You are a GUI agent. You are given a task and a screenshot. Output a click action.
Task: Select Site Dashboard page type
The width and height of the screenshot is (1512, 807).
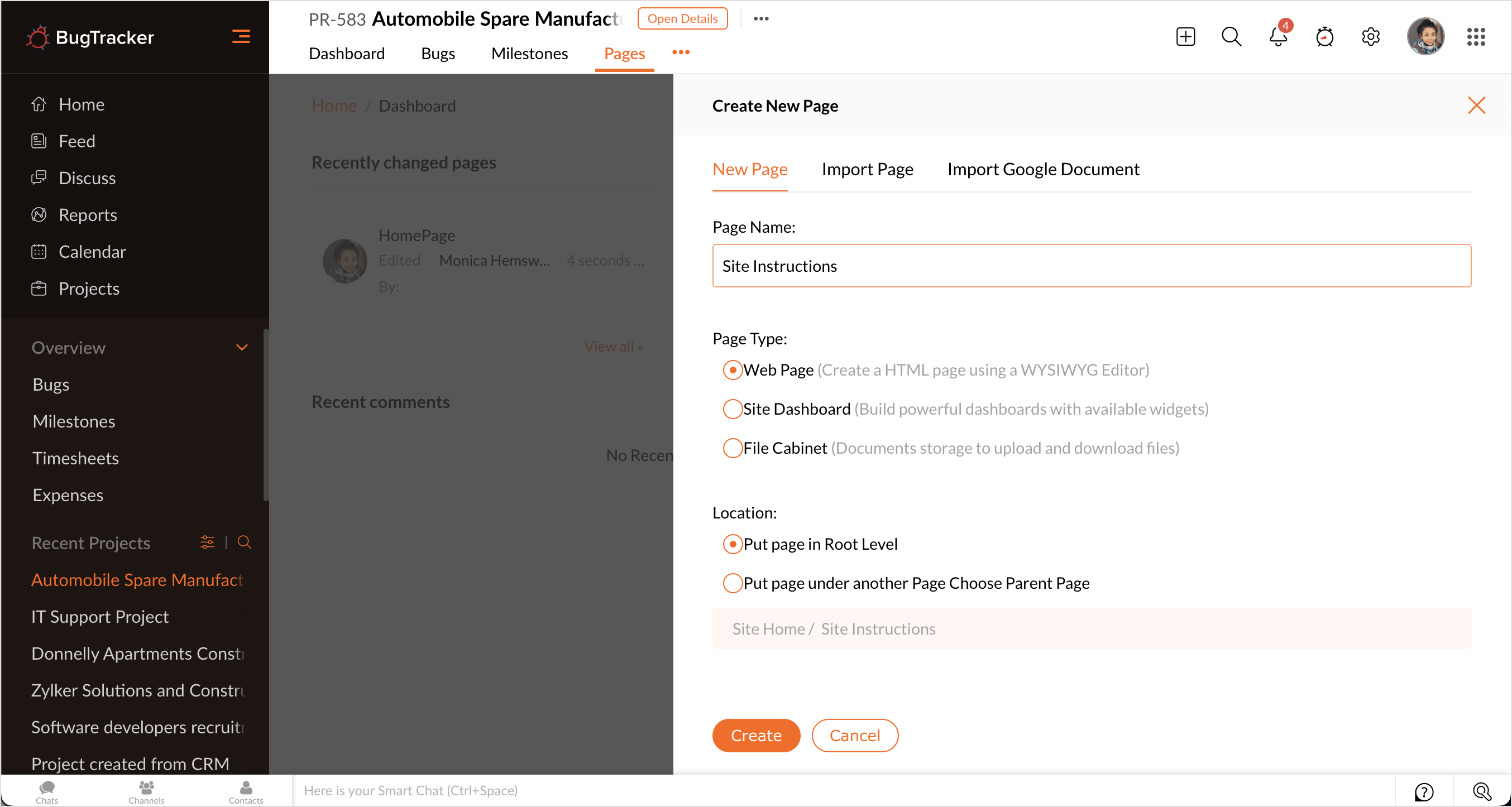tap(732, 409)
